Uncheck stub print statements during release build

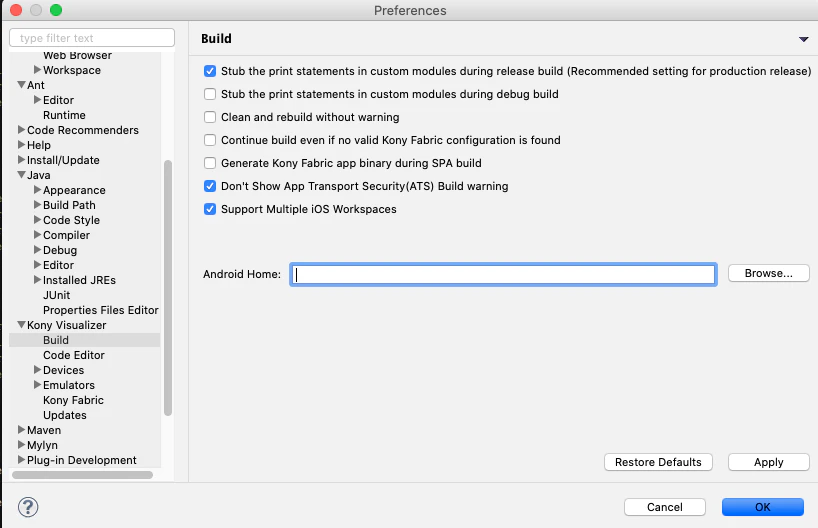[210, 71]
